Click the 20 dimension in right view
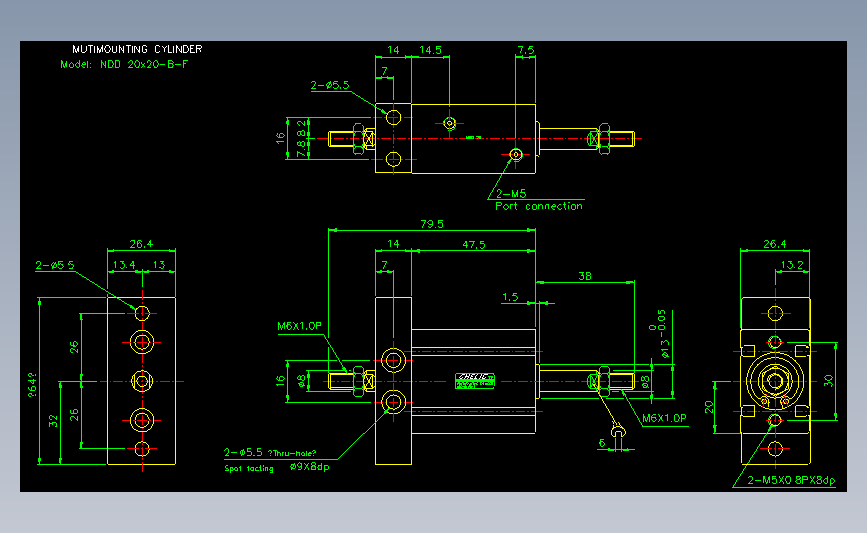This screenshot has width=867, height=533. point(709,407)
